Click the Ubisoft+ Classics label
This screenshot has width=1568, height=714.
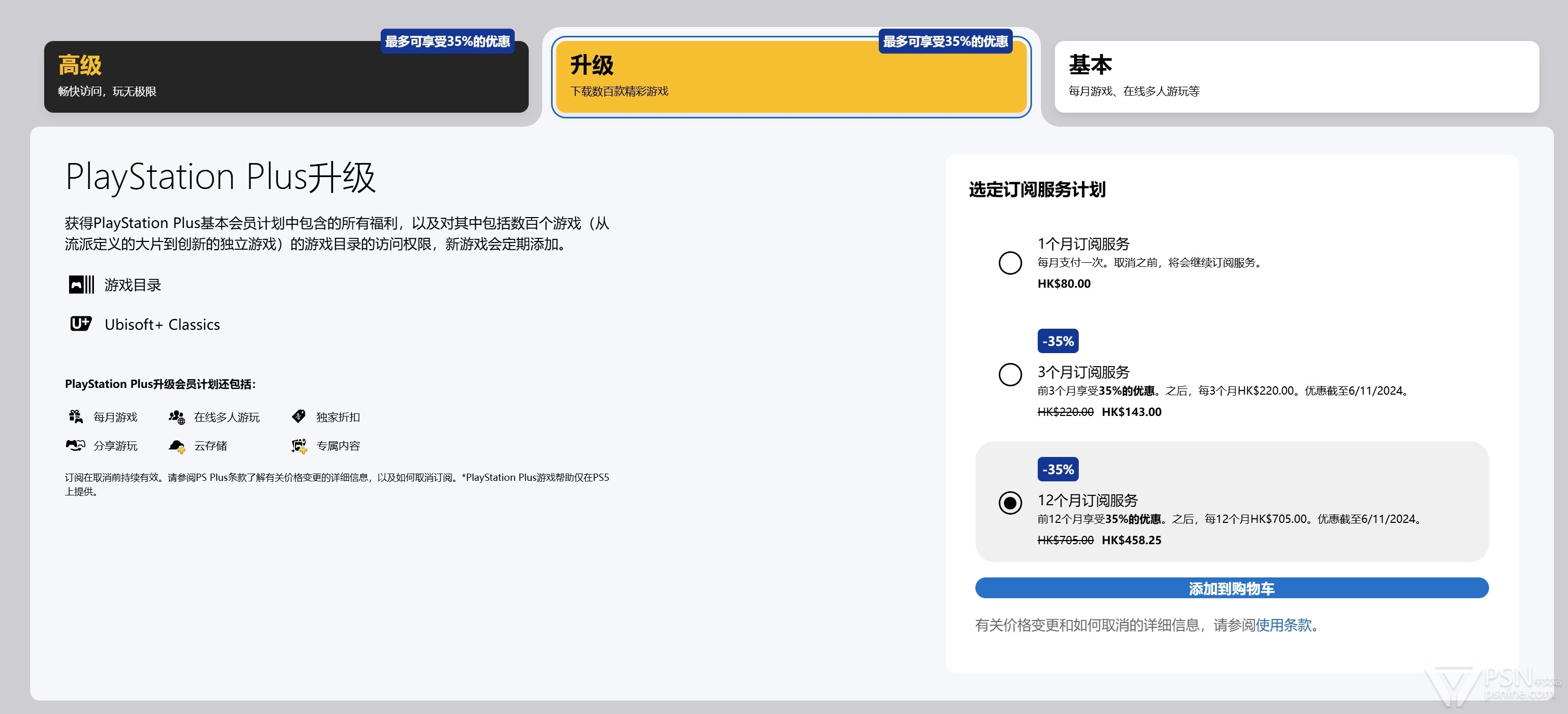162,325
